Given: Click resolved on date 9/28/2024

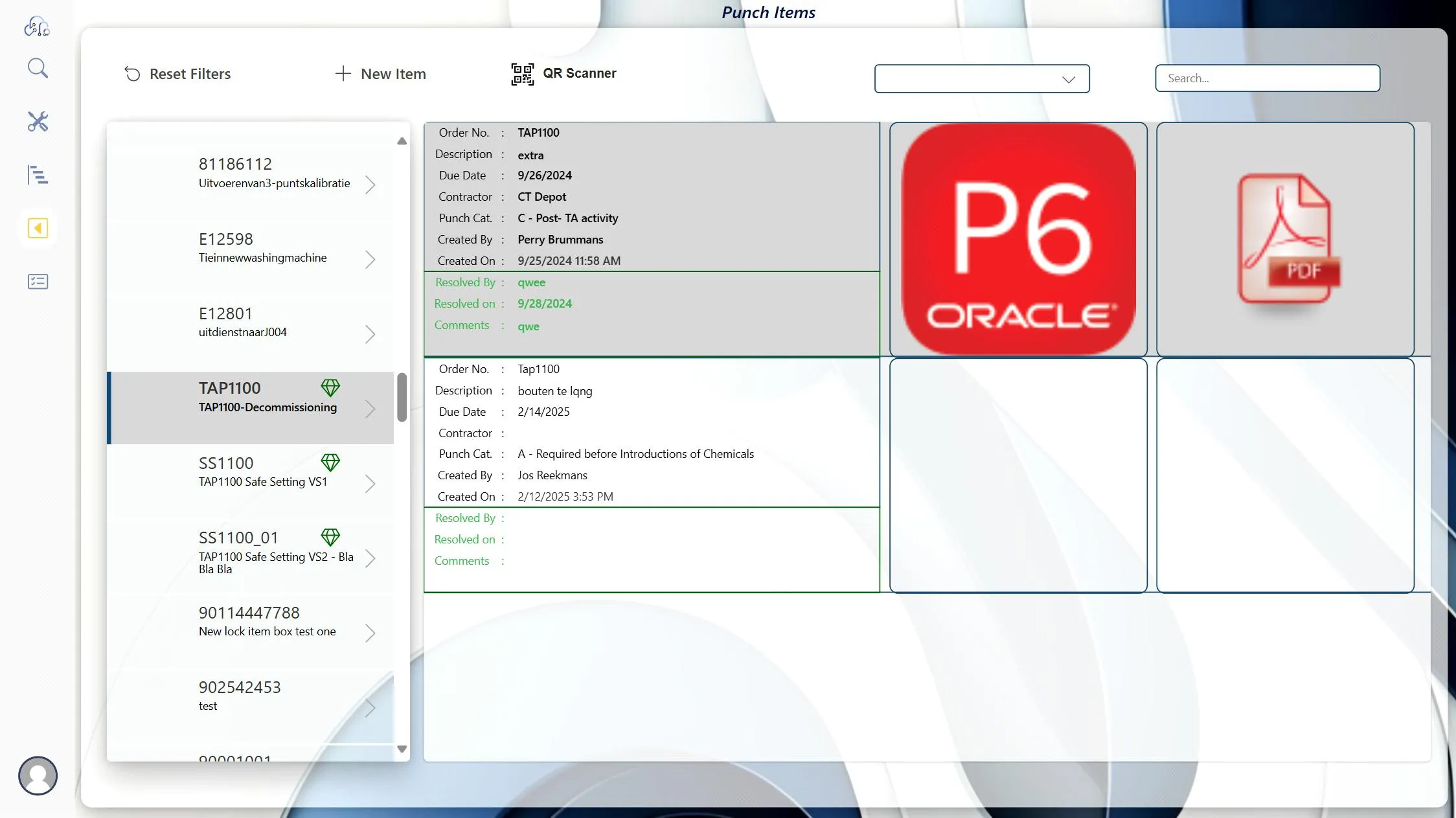Looking at the screenshot, I should (545, 304).
